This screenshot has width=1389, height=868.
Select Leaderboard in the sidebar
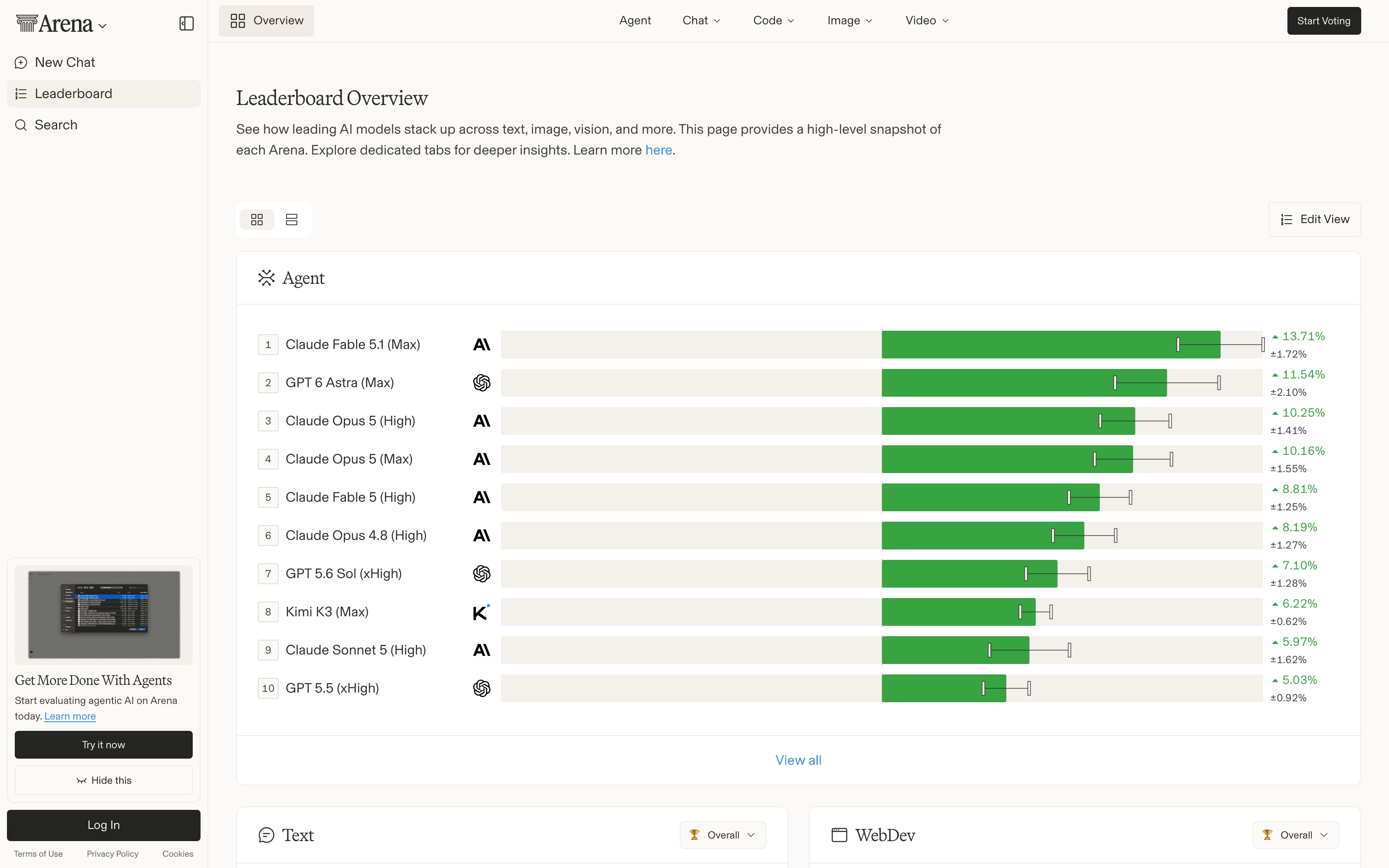click(103, 94)
